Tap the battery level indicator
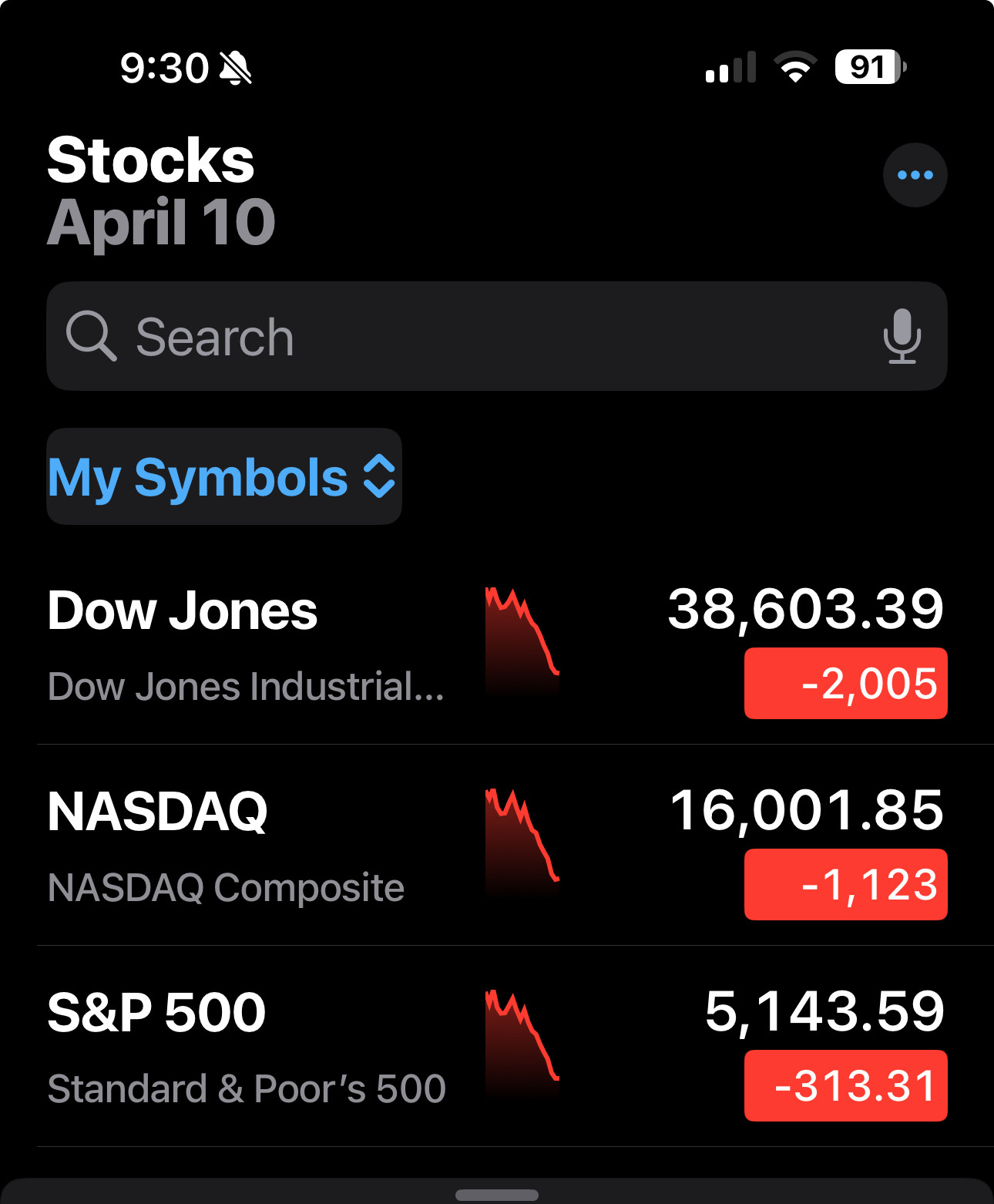Viewport: 994px width, 1204px height. (x=871, y=67)
